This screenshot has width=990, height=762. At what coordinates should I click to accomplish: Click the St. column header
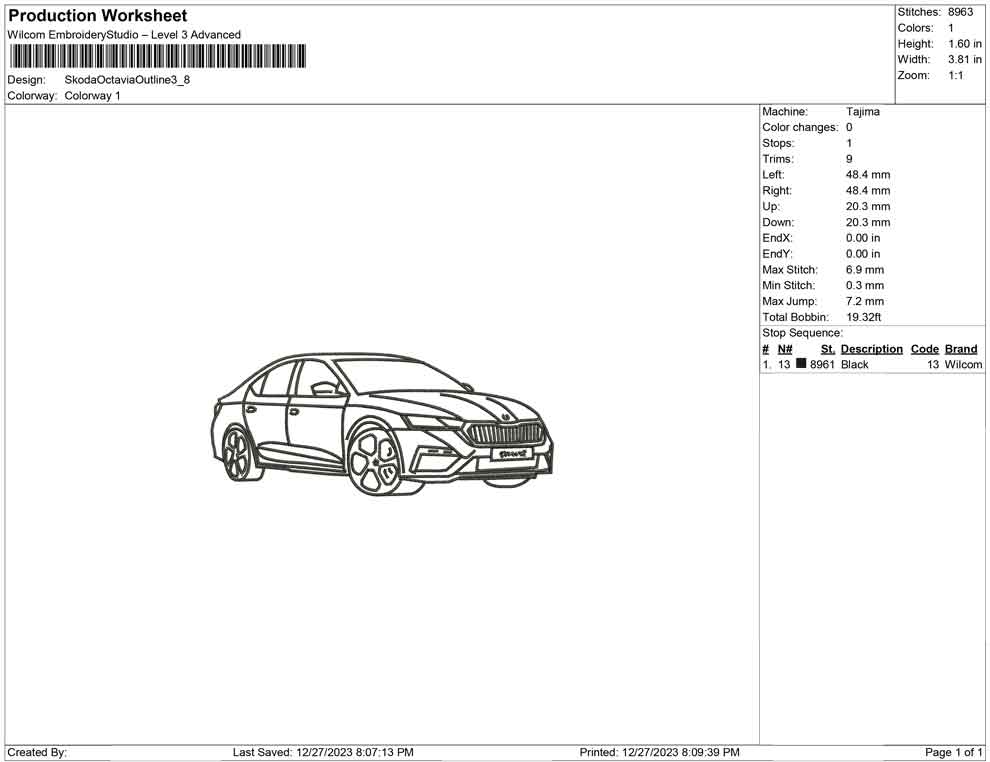(x=828, y=349)
